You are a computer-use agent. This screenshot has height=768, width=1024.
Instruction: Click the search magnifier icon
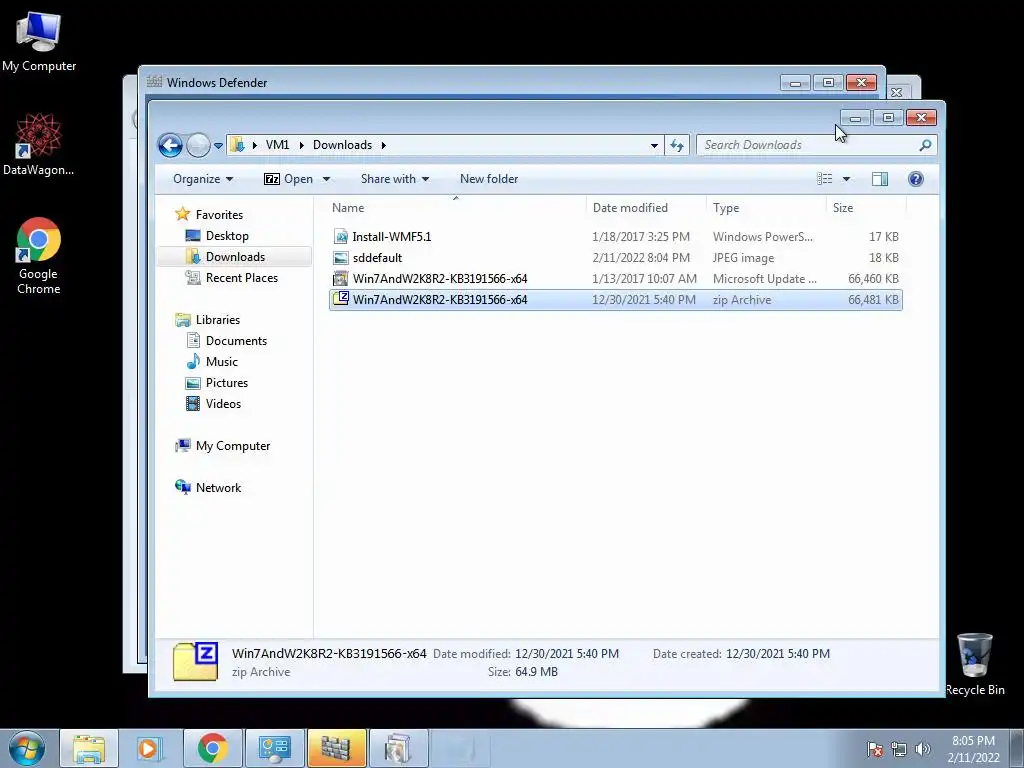[x=925, y=145]
